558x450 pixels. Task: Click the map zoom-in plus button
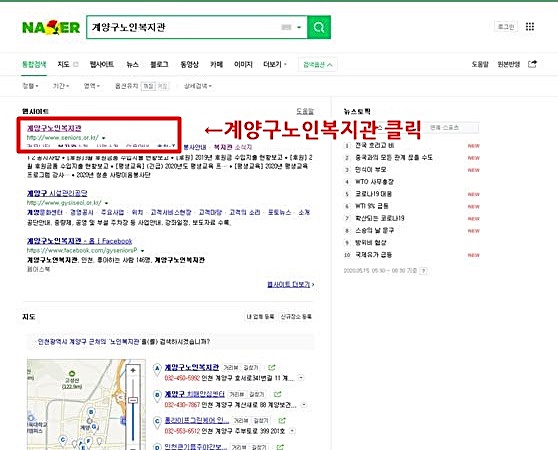pyautogui.click(x=133, y=370)
